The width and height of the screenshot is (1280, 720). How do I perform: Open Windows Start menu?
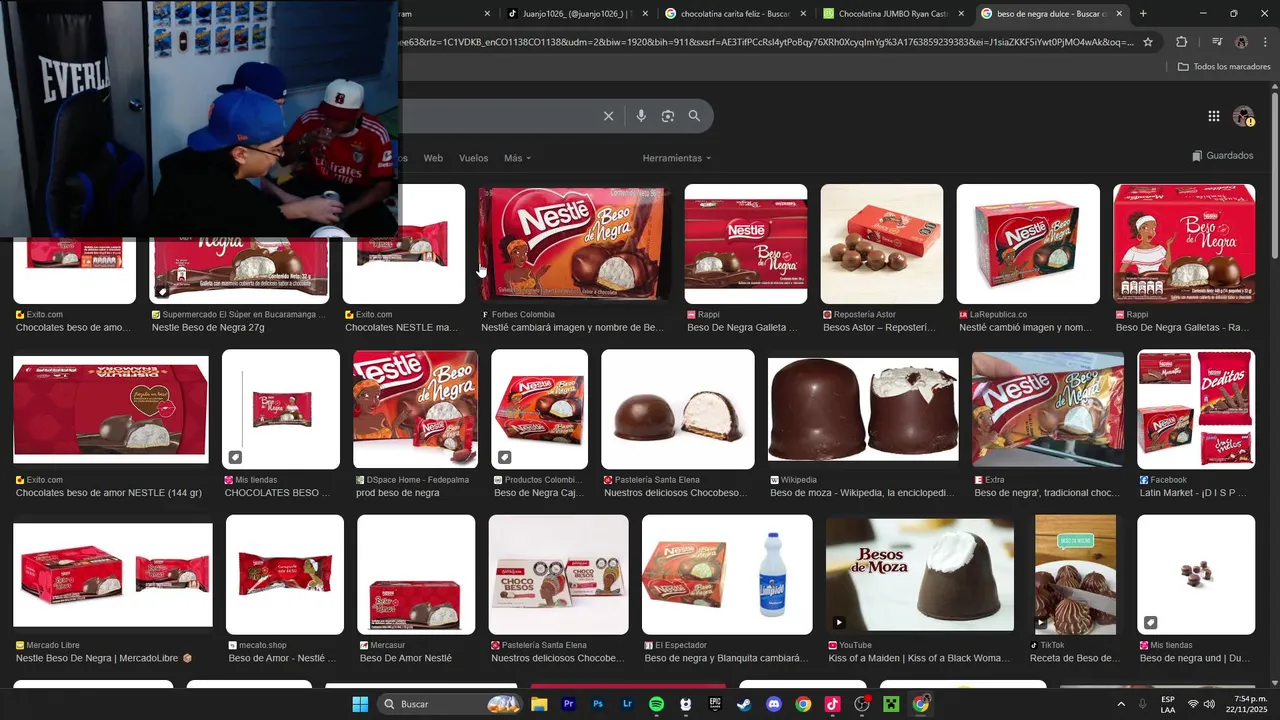click(360, 704)
